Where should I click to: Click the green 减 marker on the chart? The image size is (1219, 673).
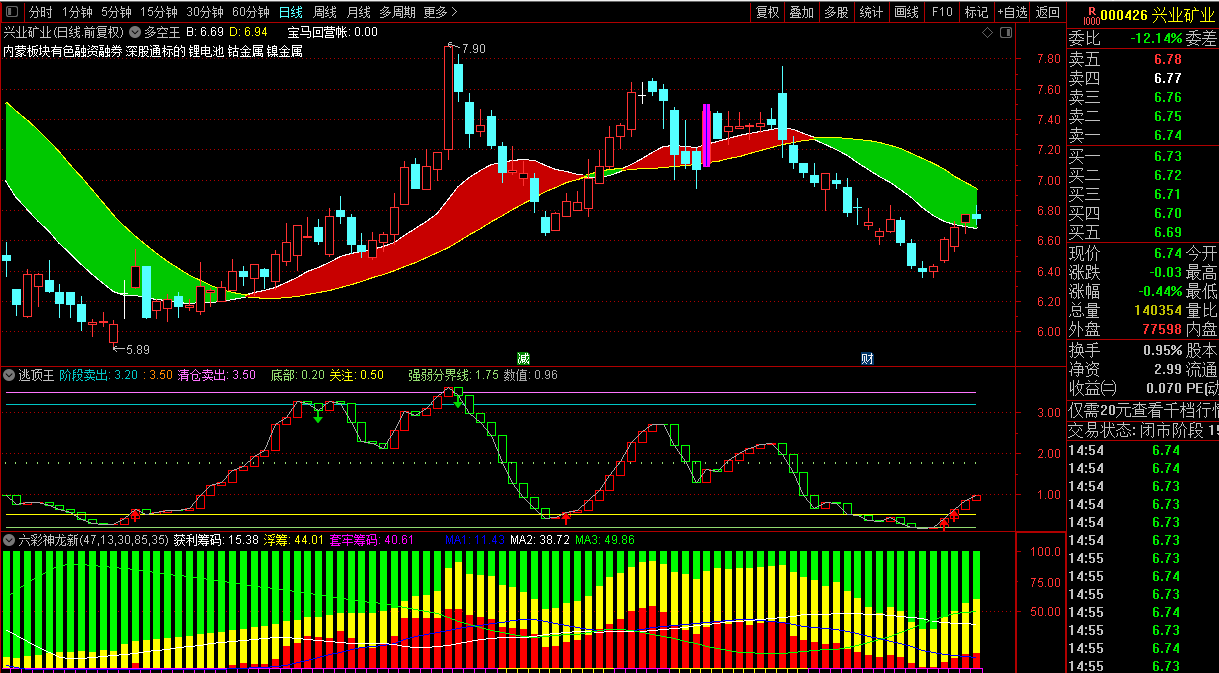tap(522, 358)
